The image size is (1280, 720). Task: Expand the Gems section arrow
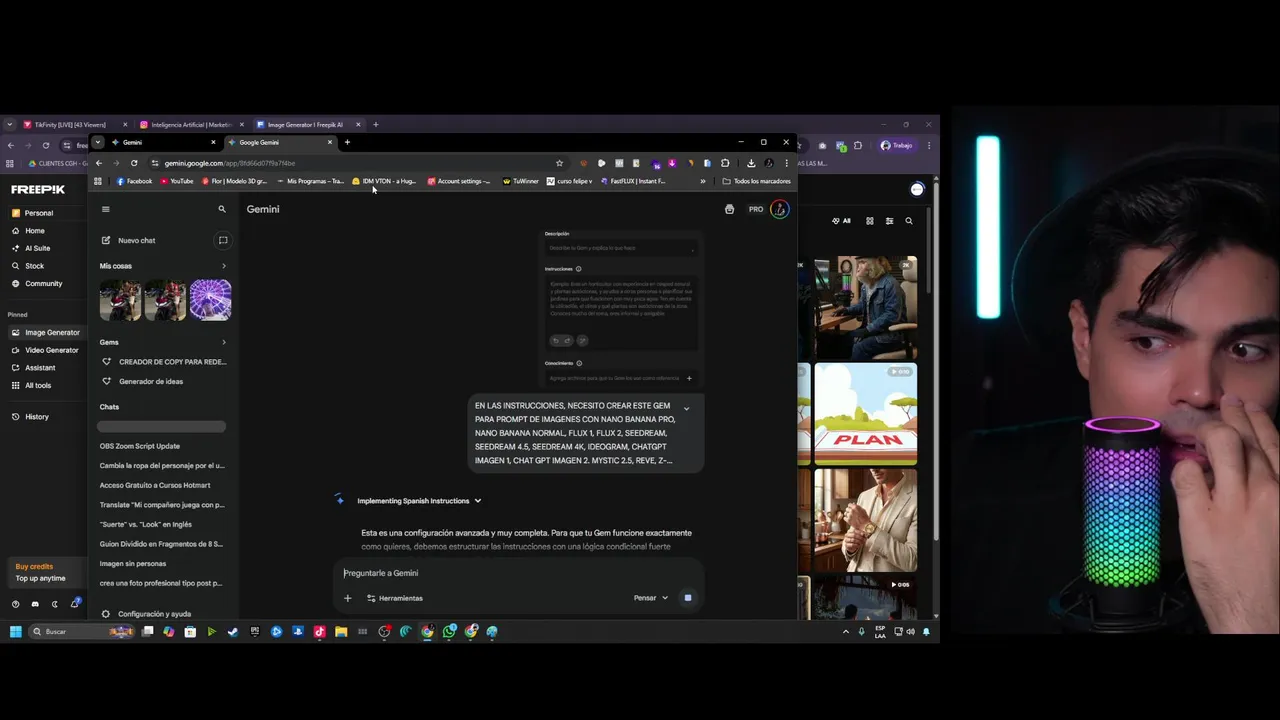click(223, 342)
